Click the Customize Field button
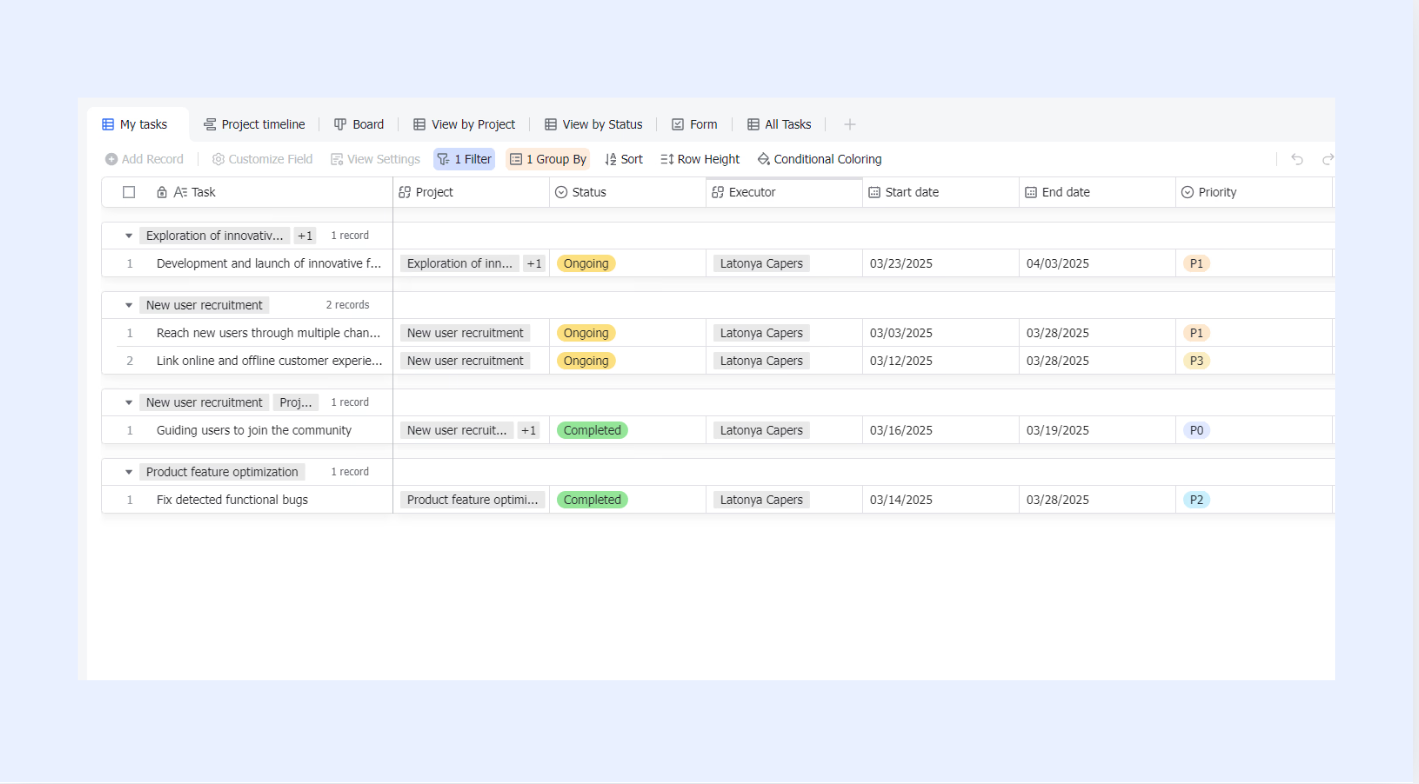The width and height of the screenshot is (1419, 784). pos(262,159)
